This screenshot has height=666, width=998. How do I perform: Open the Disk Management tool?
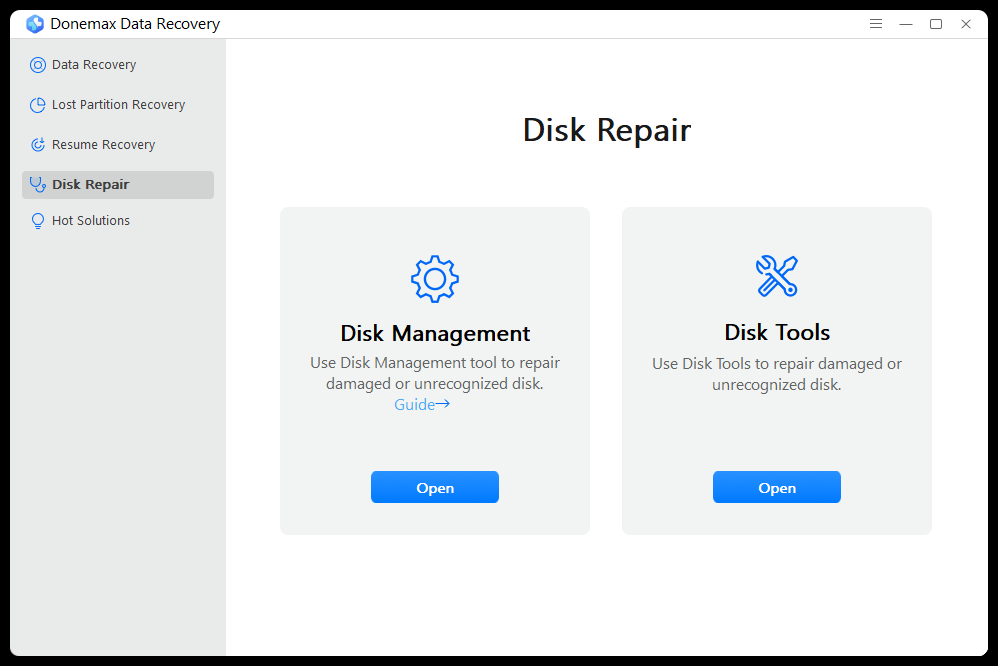(435, 487)
